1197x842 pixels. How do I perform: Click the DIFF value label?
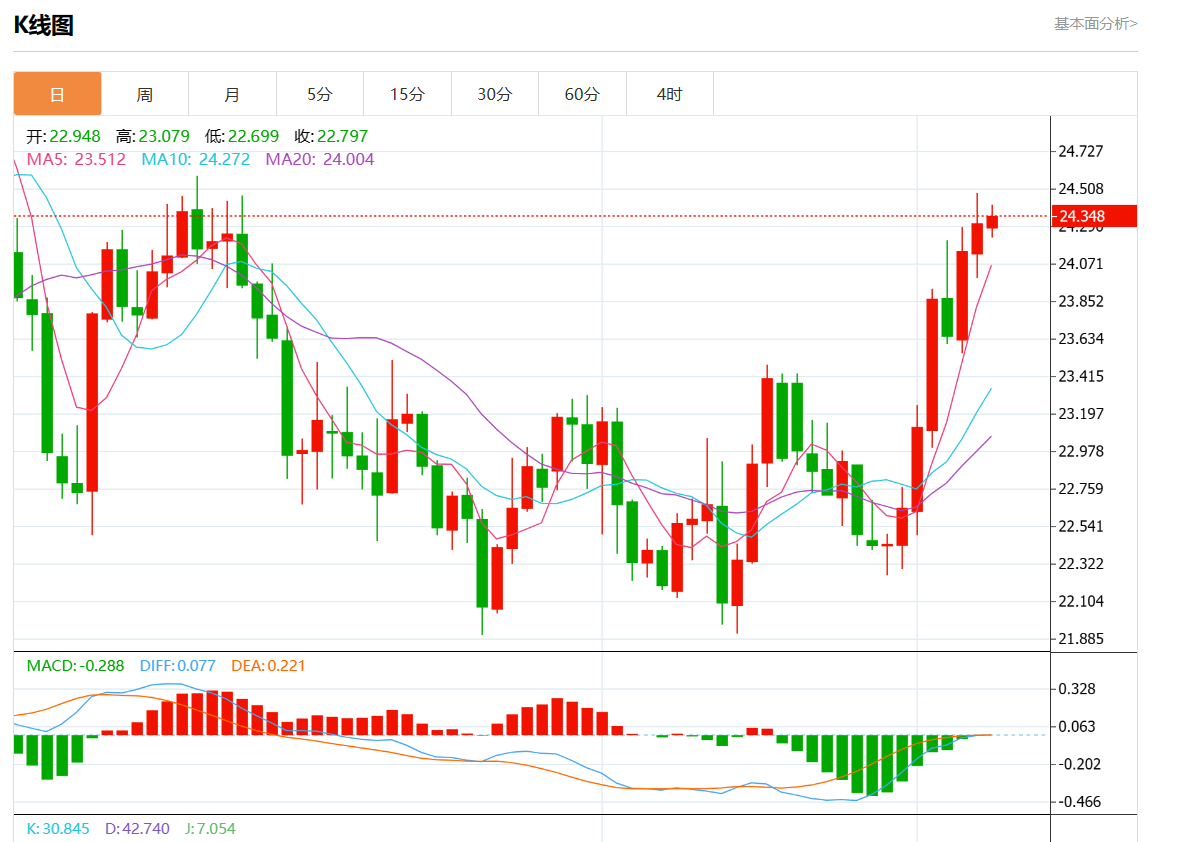pos(178,666)
